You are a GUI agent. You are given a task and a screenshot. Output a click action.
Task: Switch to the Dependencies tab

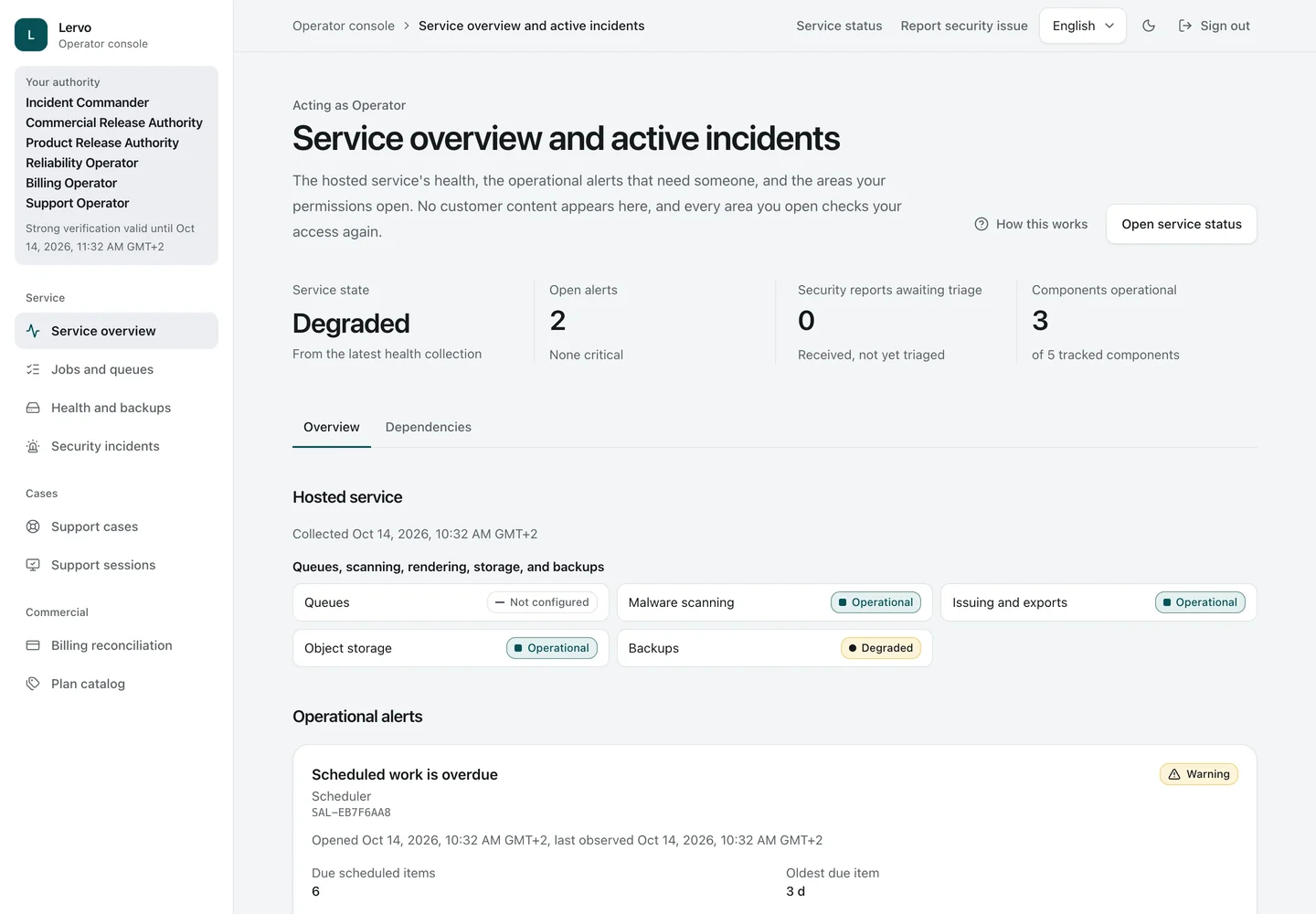(x=429, y=427)
